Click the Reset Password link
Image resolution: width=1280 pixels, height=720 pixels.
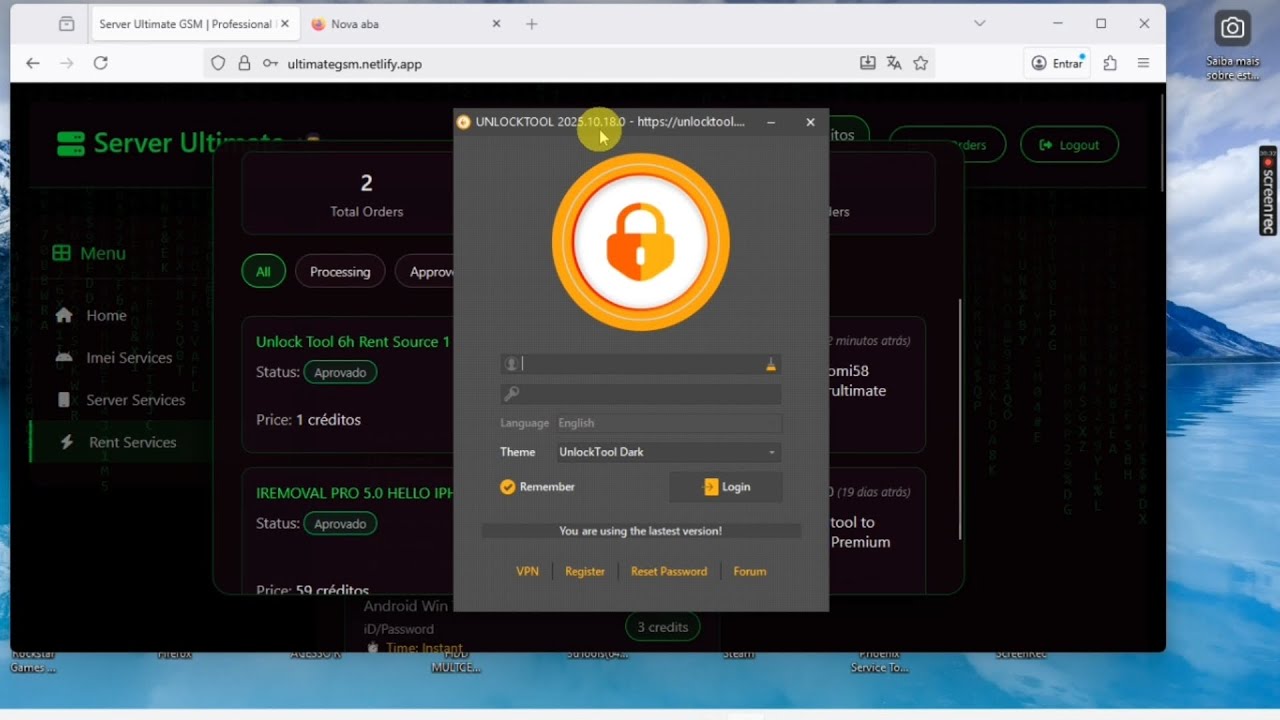pyautogui.click(x=669, y=571)
